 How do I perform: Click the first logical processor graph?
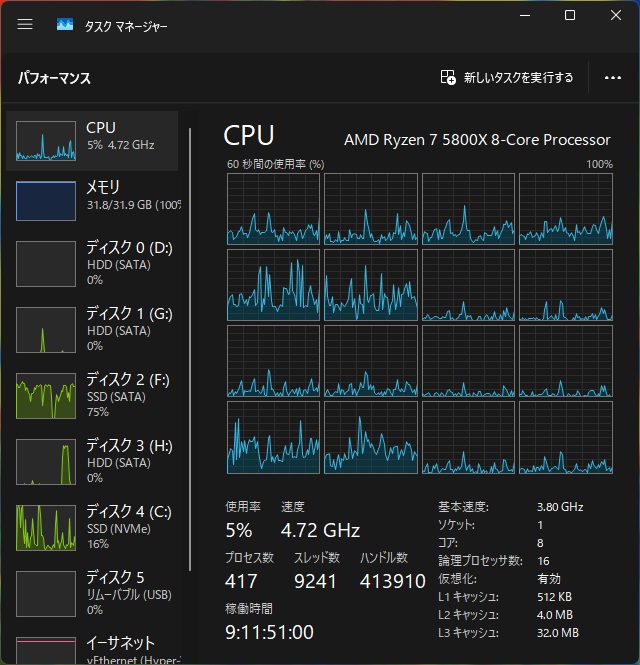(273, 209)
